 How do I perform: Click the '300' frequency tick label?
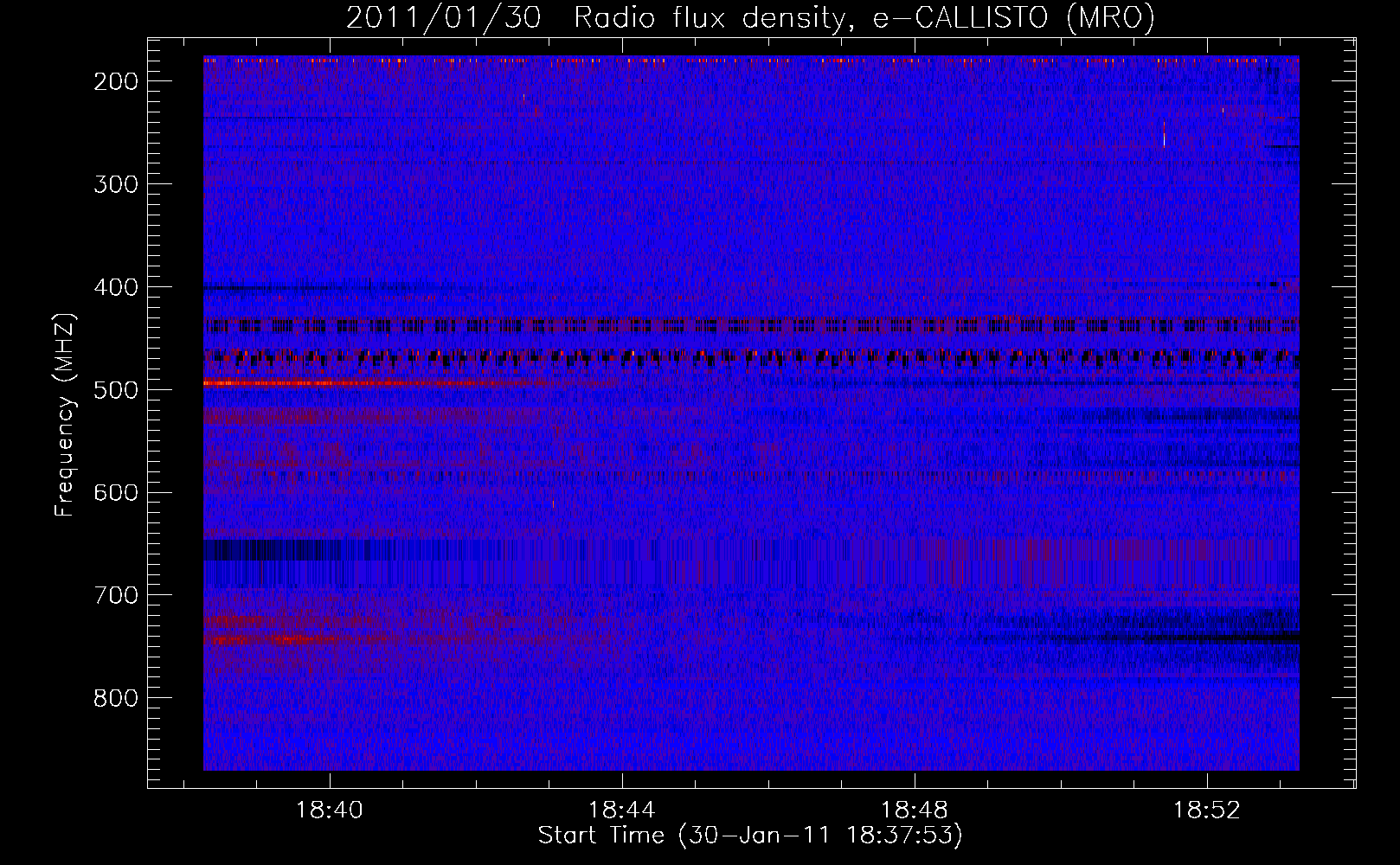116,184
